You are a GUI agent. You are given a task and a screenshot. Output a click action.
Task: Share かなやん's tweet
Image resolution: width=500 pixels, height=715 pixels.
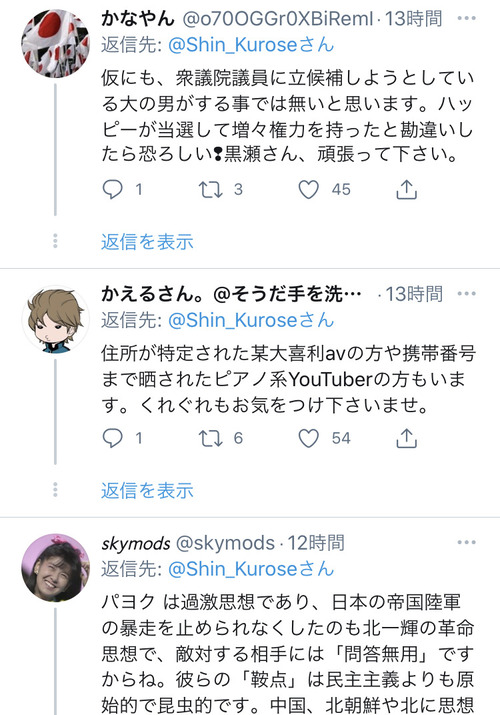(x=407, y=189)
